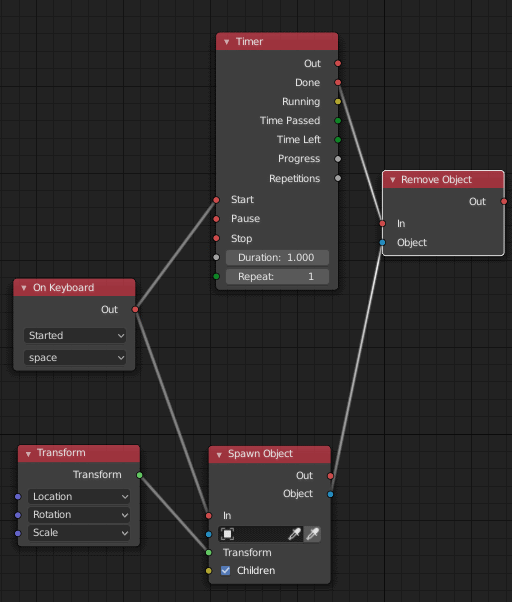The height and width of the screenshot is (602, 512).
Task: Click the first eyedropper icon in Spawn Object
Action: click(x=294, y=534)
